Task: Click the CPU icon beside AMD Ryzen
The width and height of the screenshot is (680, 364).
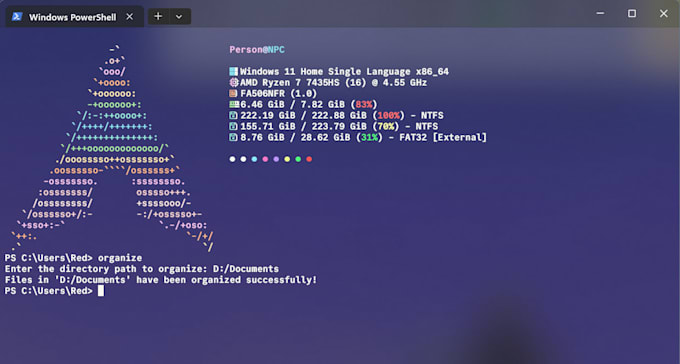Action: click(x=234, y=82)
